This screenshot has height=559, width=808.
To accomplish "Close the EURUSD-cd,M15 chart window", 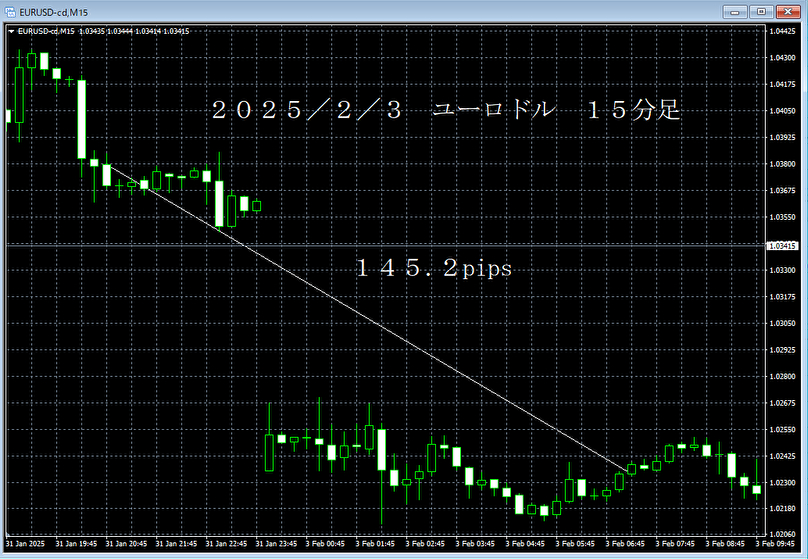I will tap(787, 11).
